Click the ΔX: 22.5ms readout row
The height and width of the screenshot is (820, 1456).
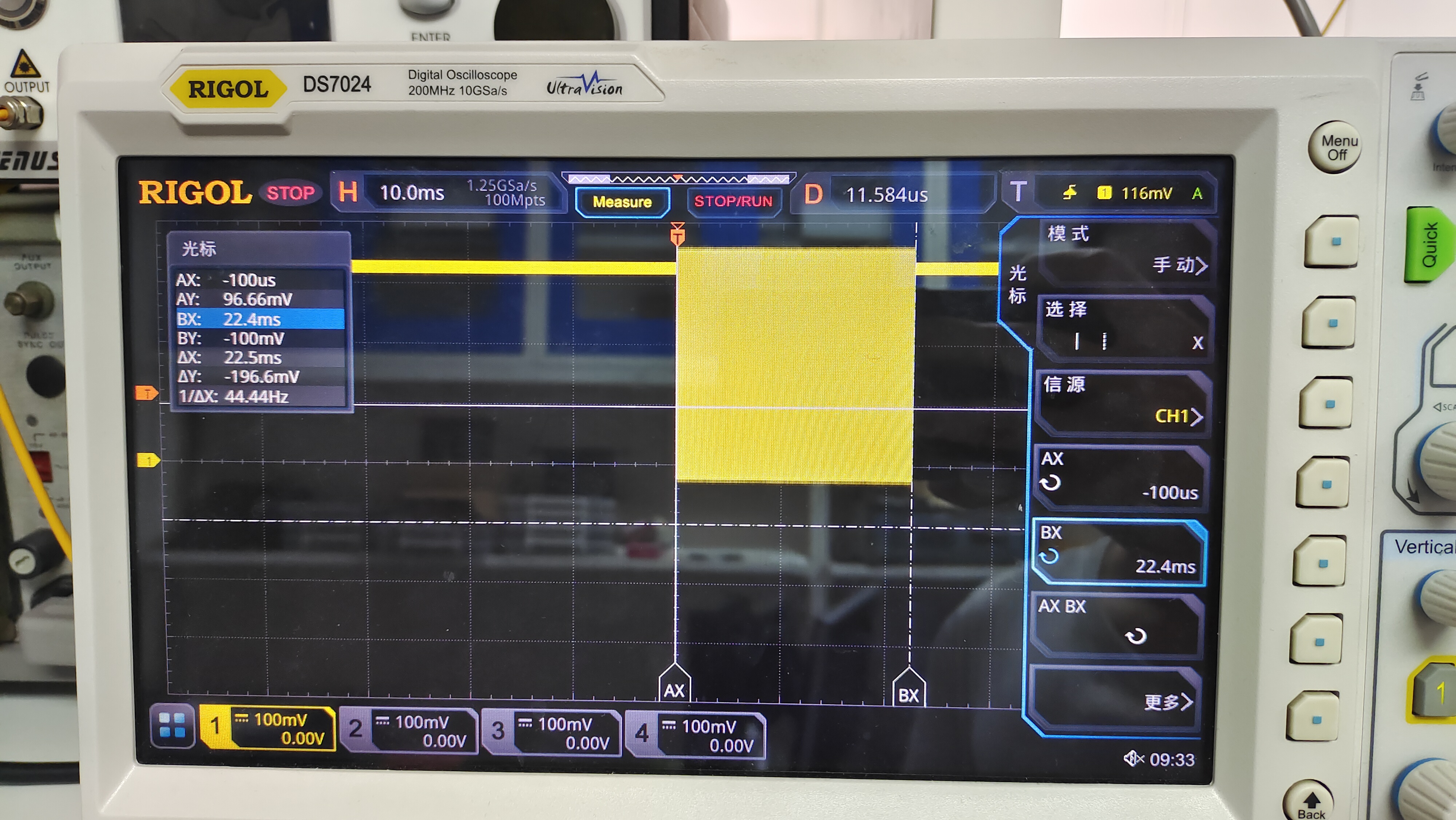pyautogui.click(x=260, y=358)
